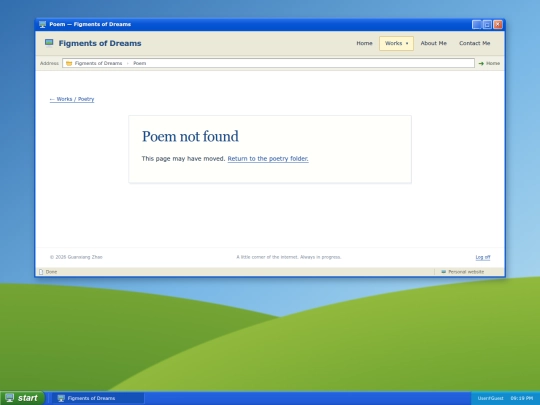Minimize the Poem window

(x=477, y=24)
